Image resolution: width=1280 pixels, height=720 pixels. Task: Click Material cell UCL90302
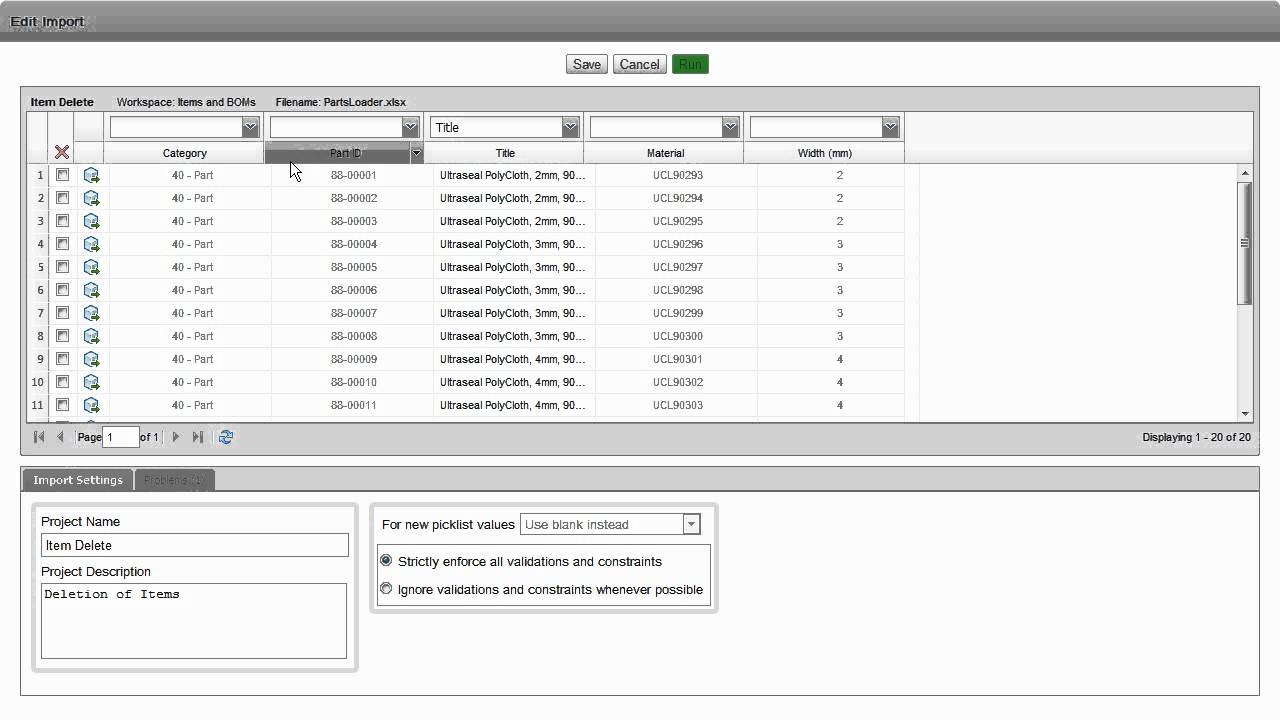click(678, 382)
